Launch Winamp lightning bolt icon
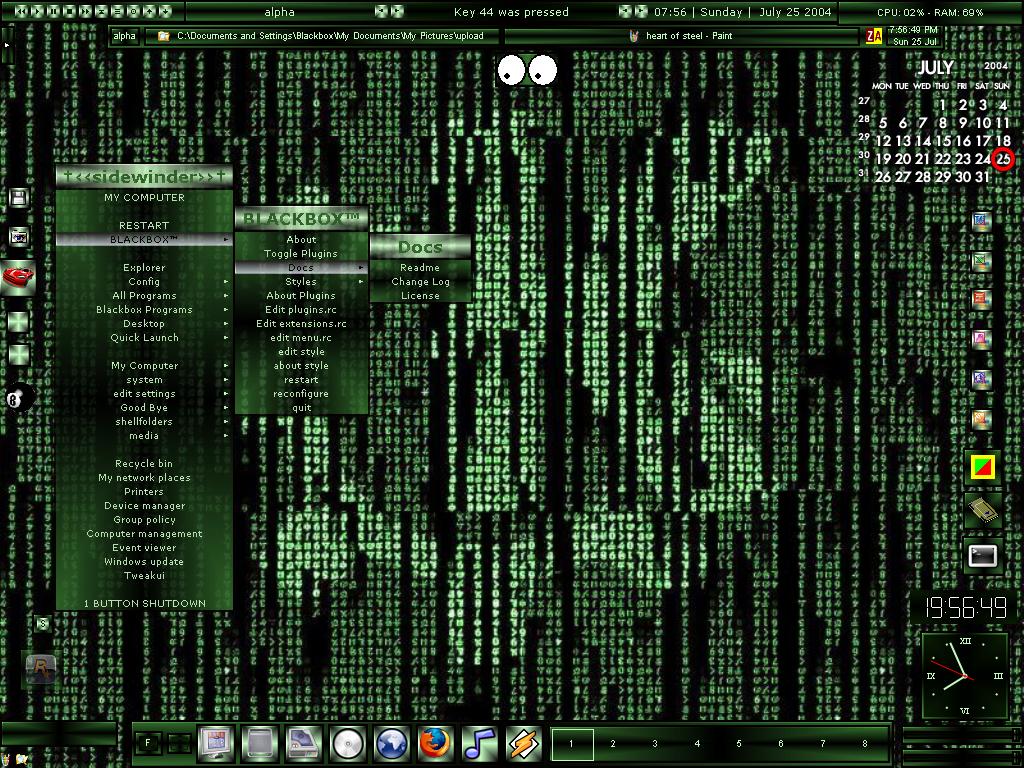Image resolution: width=1024 pixels, height=768 pixels. 524,744
